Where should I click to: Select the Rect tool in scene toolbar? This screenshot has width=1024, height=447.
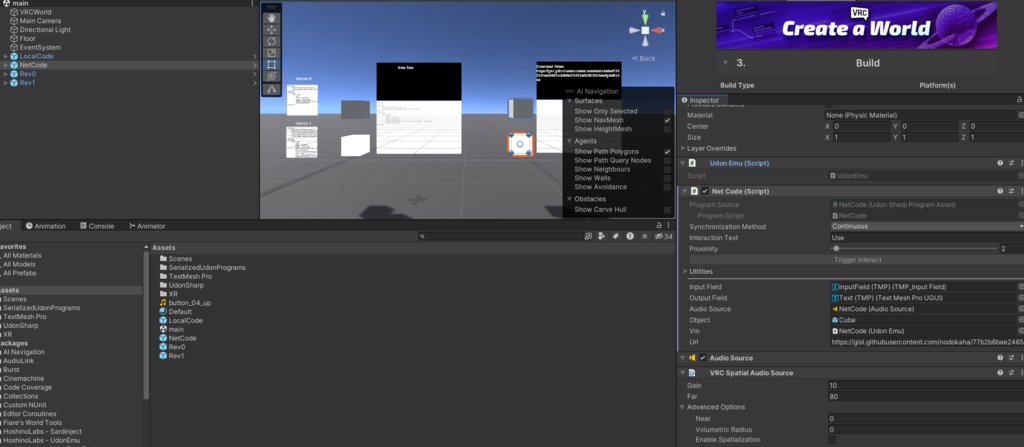pyautogui.click(x=272, y=65)
